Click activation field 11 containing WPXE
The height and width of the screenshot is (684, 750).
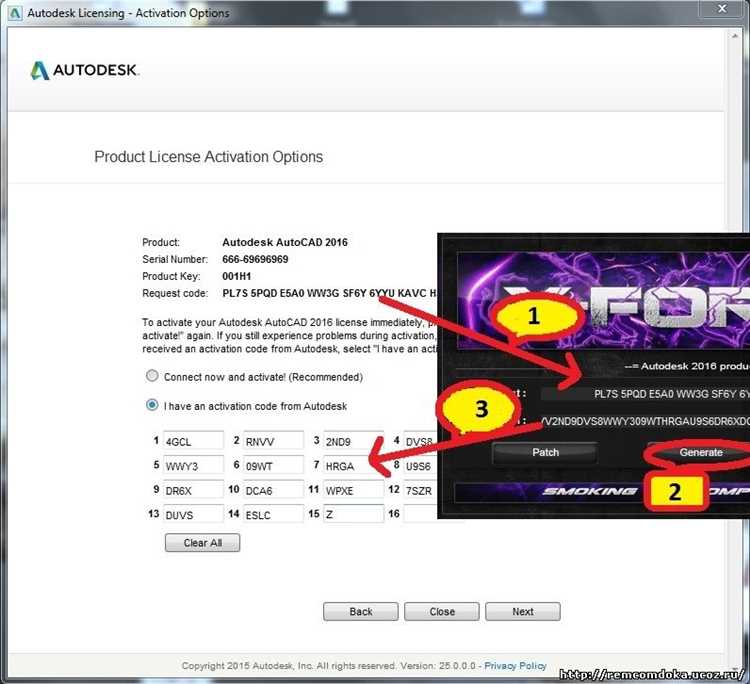pyautogui.click(x=353, y=490)
